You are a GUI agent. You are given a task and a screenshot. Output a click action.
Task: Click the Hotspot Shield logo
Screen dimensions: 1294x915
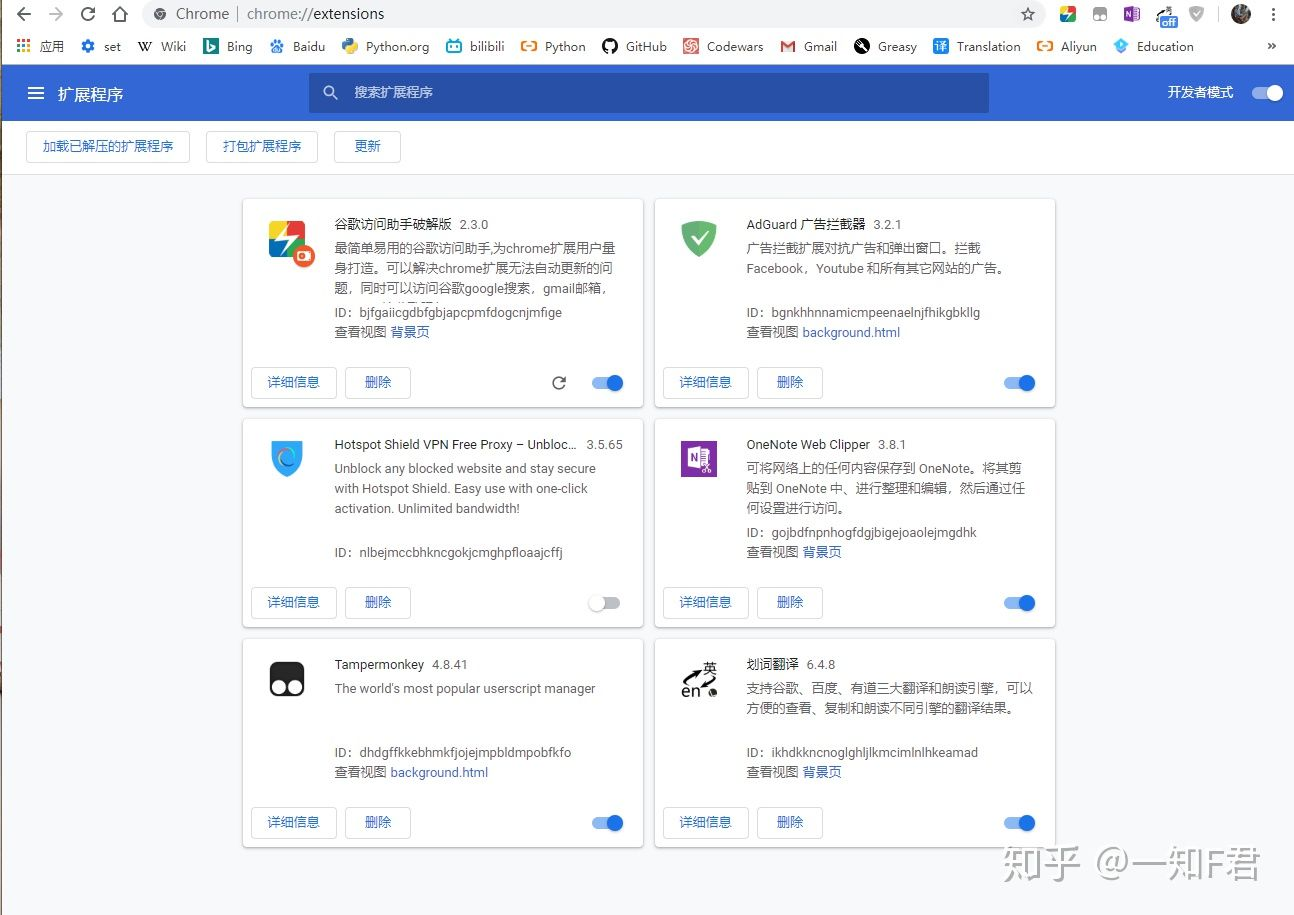tap(287, 459)
